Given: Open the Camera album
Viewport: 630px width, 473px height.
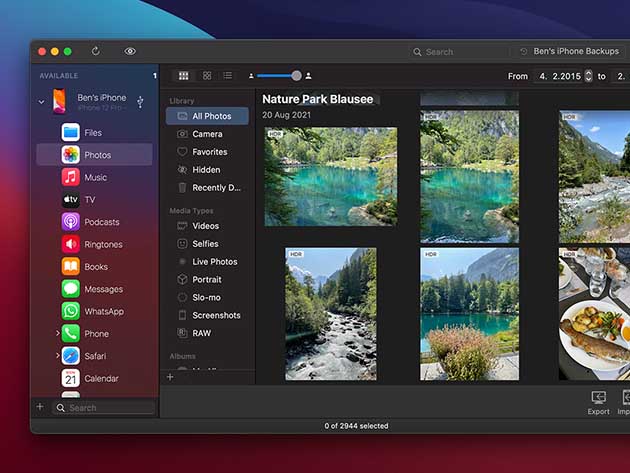Looking at the screenshot, I should (207, 134).
